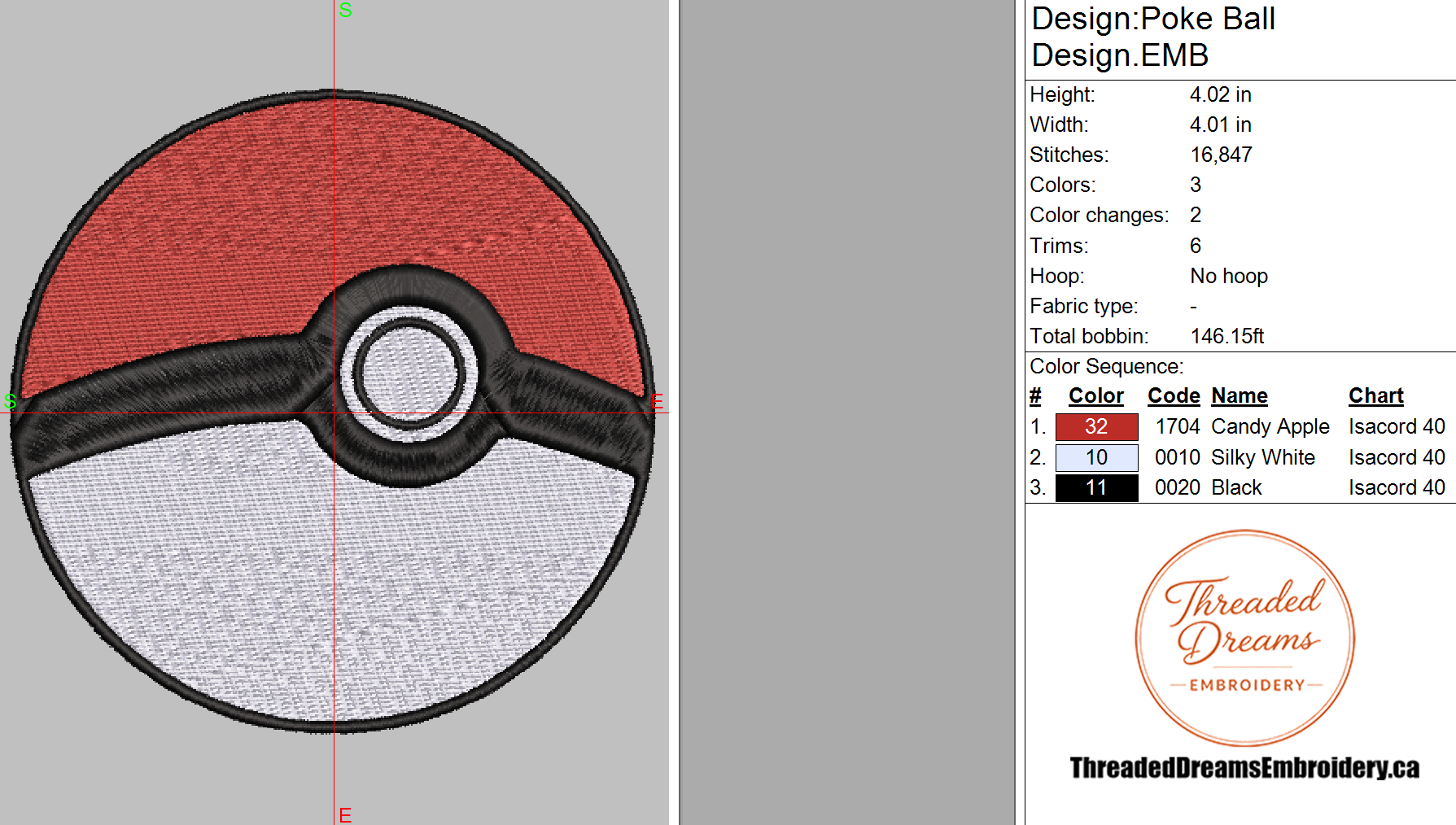Click the Threaded Dreams Embroidery logo
This screenshot has height=825, width=1456.
(x=1245, y=638)
